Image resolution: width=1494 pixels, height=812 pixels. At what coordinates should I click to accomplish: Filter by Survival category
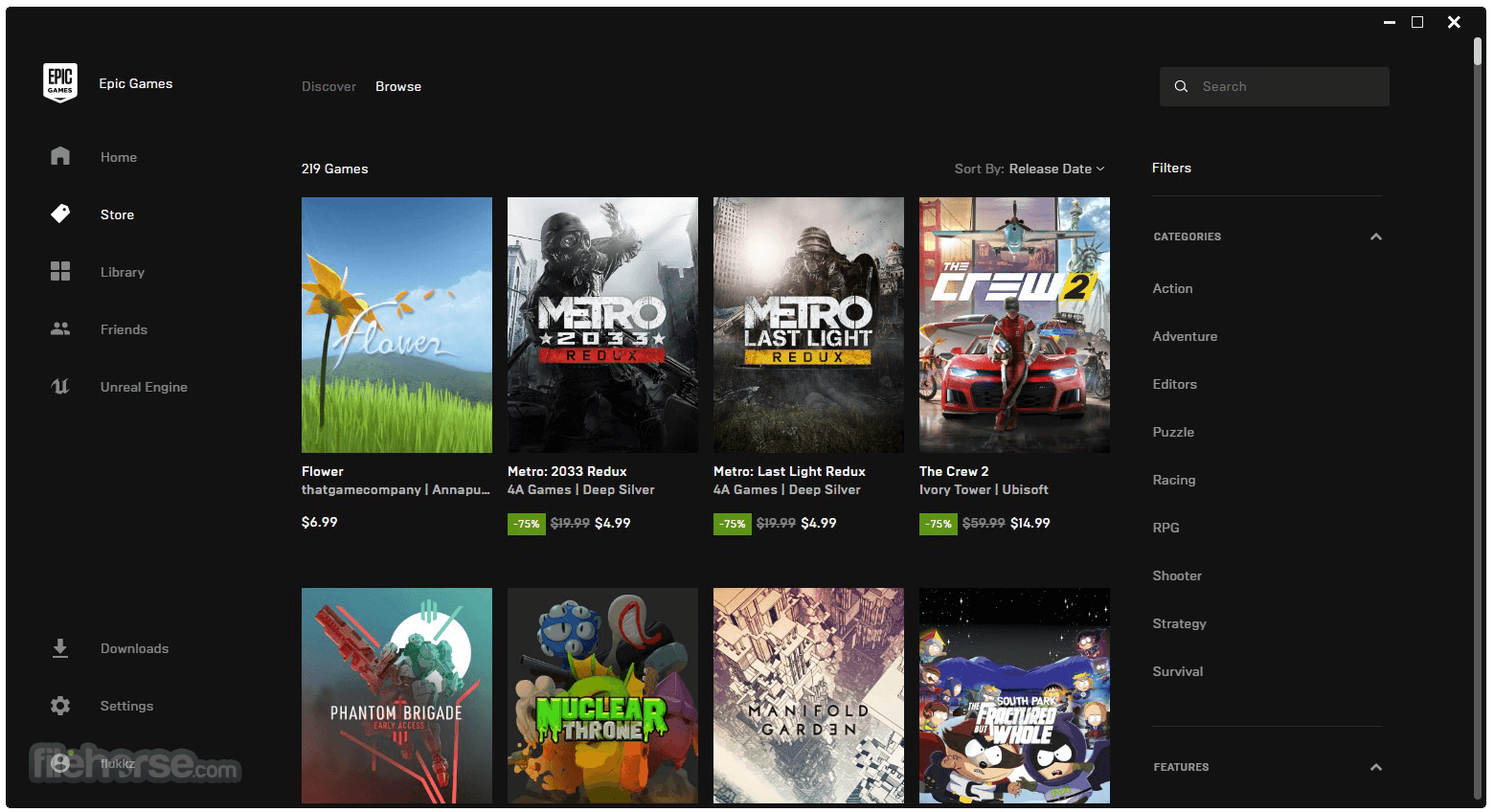coord(1177,671)
